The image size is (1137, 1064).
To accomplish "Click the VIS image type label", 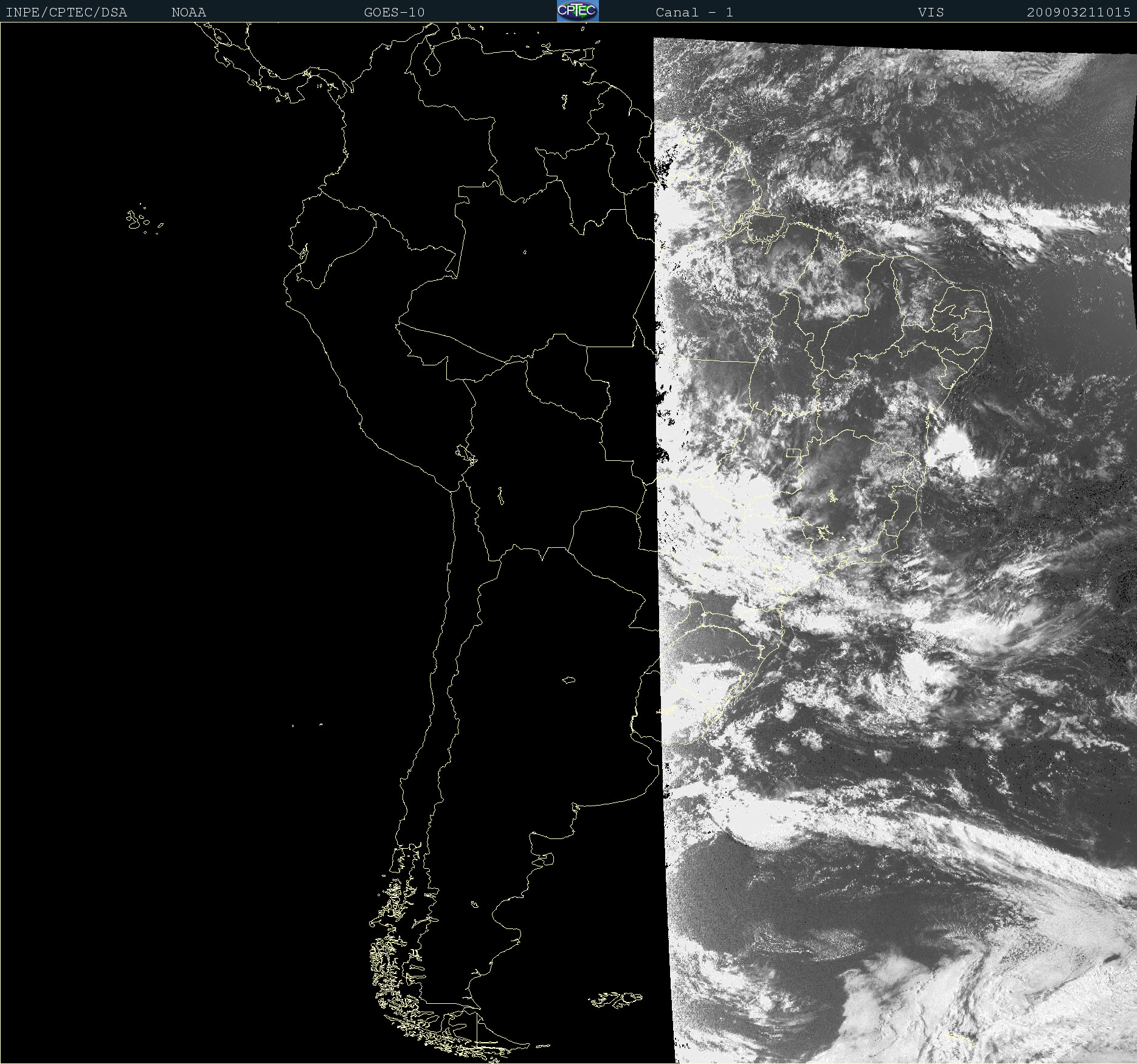I will [x=931, y=12].
